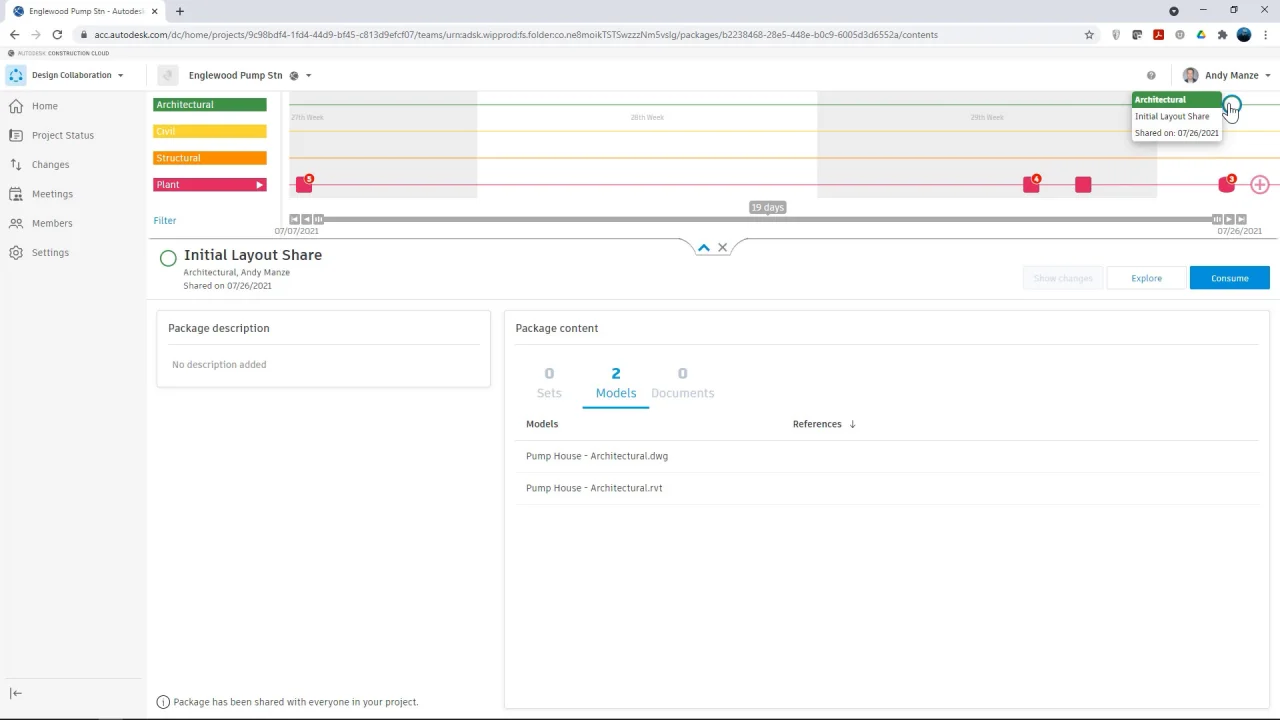
Task: Select the Plant package marker with badge 4
Action: [1032, 184]
